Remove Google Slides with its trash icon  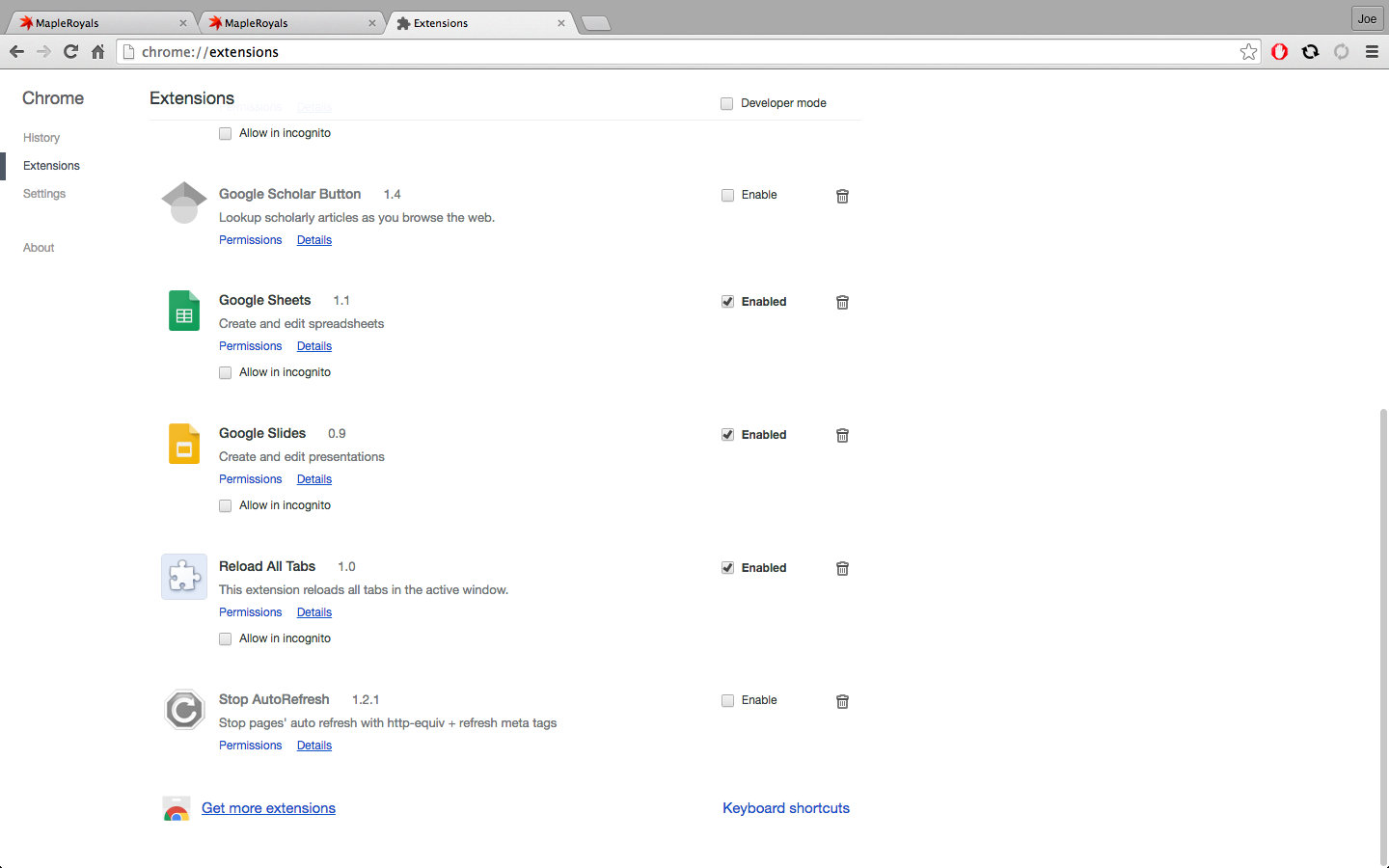842,435
